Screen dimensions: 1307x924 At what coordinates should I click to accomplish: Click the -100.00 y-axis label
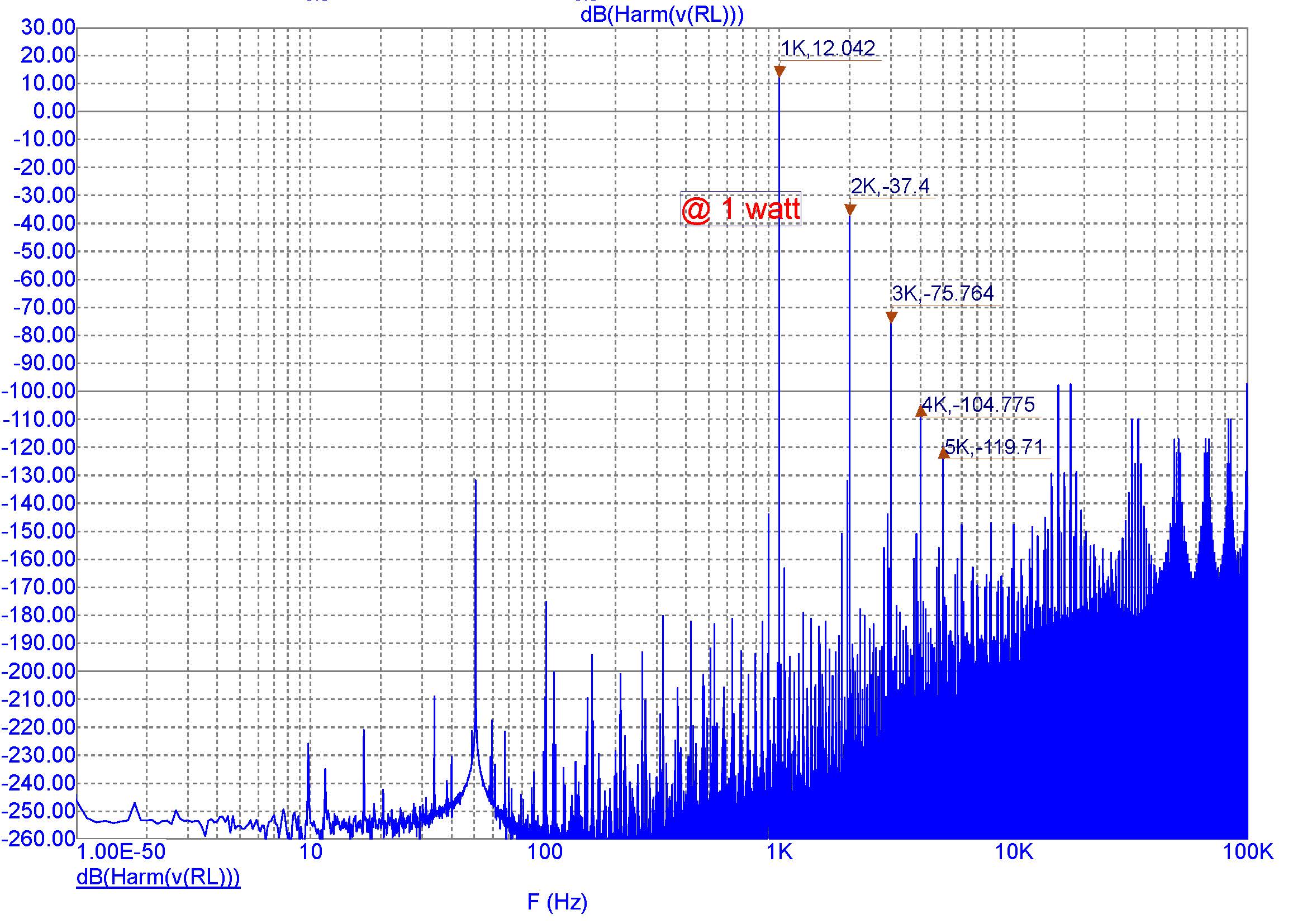[x=39, y=391]
